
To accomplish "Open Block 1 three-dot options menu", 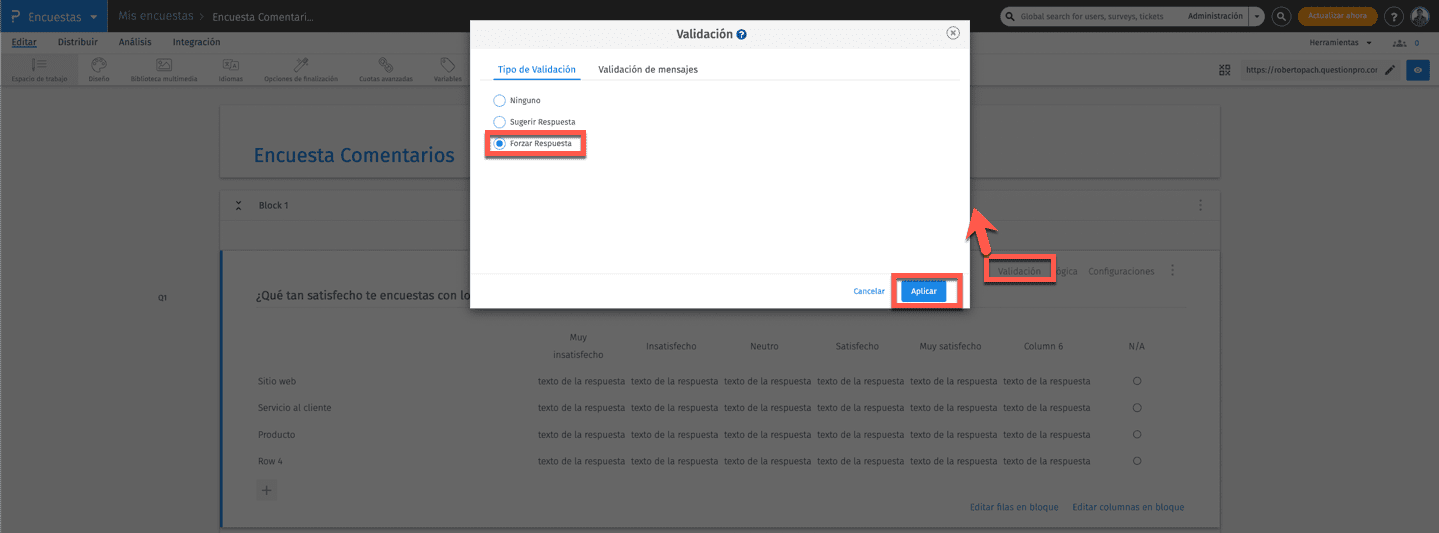I will (1200, 205).
